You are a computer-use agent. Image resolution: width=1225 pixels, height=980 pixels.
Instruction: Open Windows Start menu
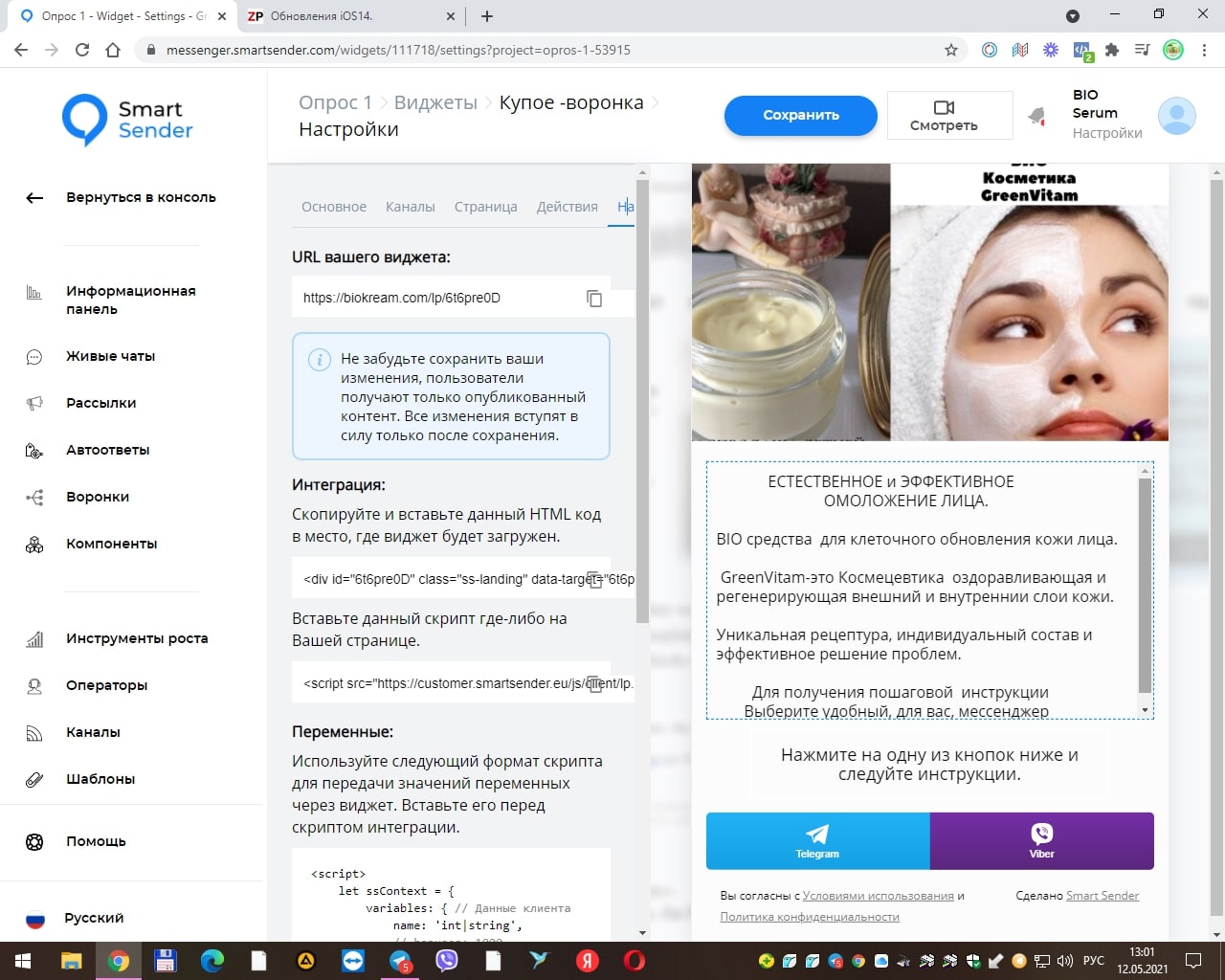pyautogui.click(x=23, y=961)
